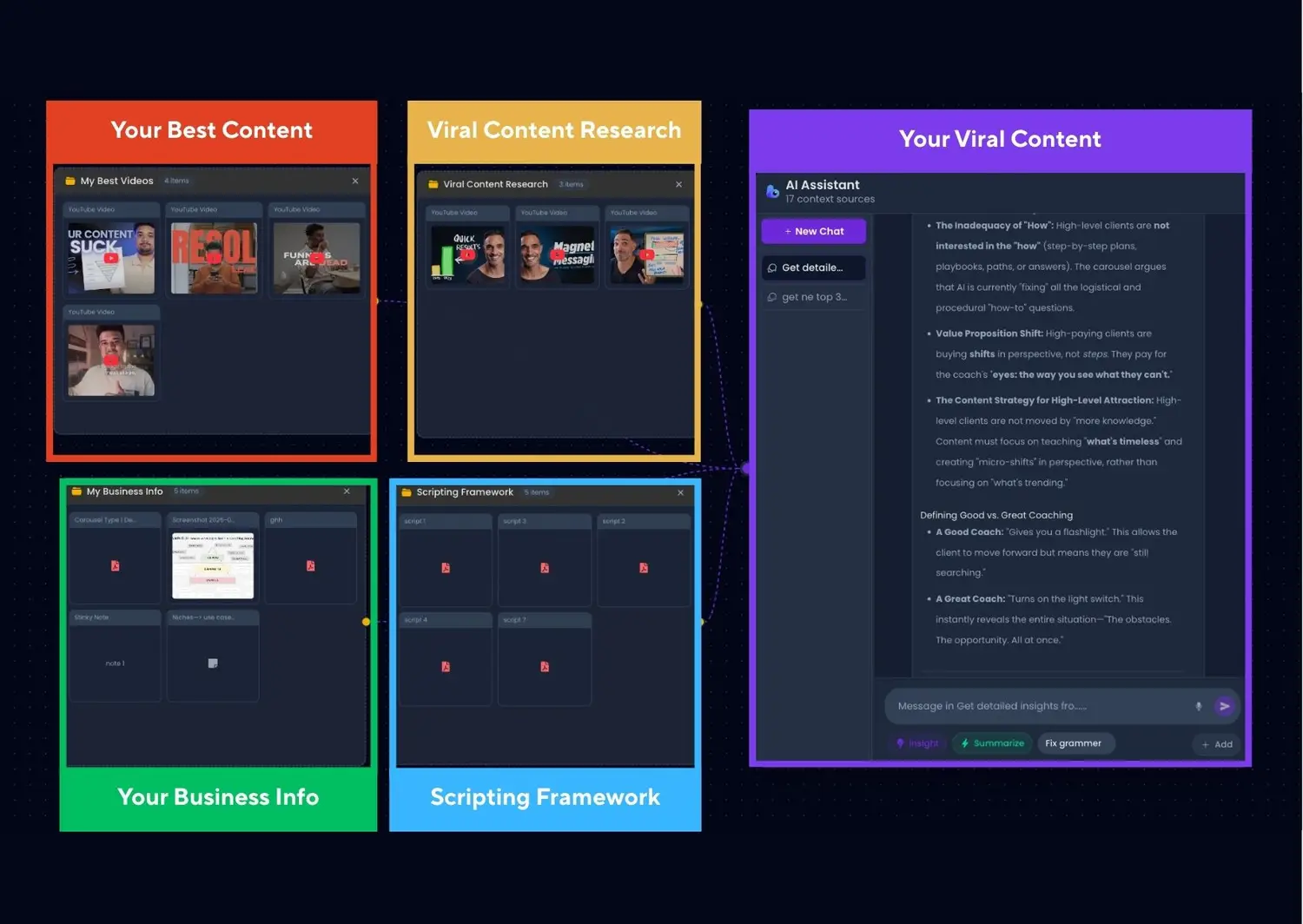Open the script 7 PDF icon
The height and width of the screenshot is (924, 1303).
point(545,667)
